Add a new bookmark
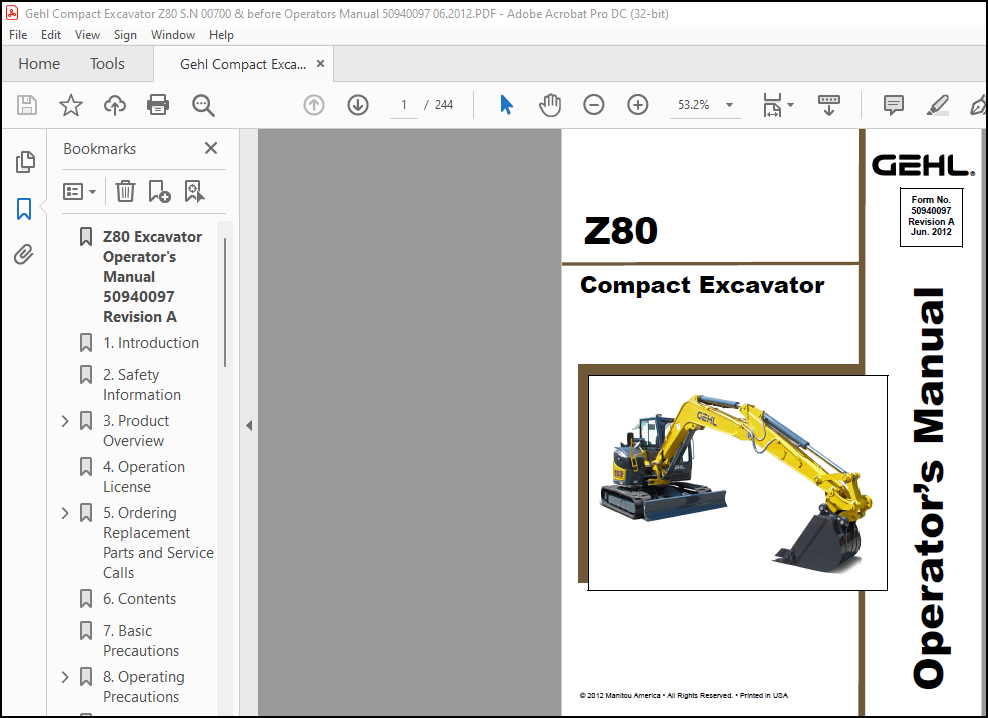Screen dimensions: 988x718 point(159,191)
